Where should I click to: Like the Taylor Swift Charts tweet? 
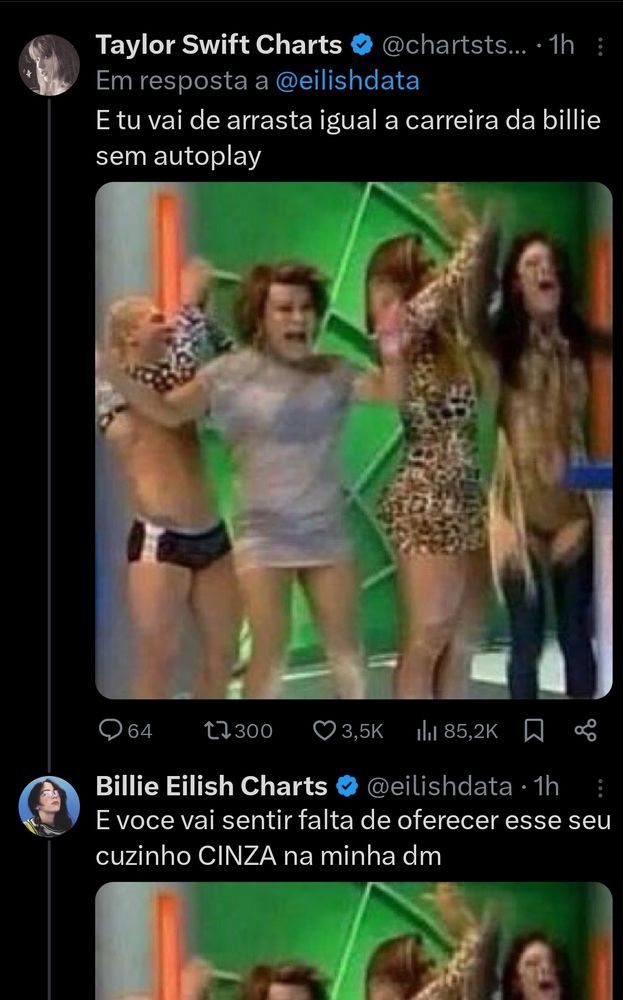pyautogui.click(x=348, y=730)
